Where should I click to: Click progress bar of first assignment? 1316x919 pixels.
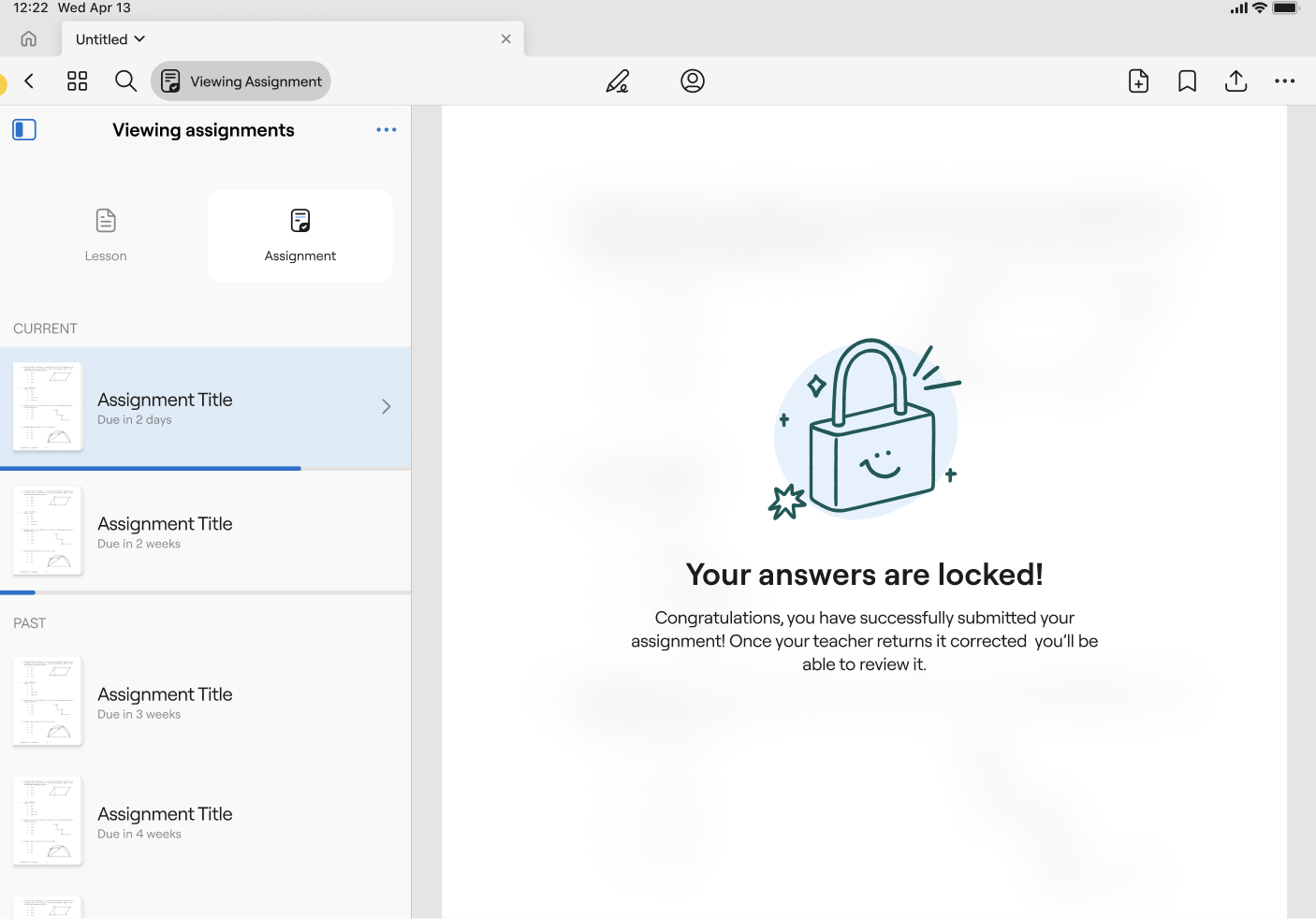tap(151, 468)
